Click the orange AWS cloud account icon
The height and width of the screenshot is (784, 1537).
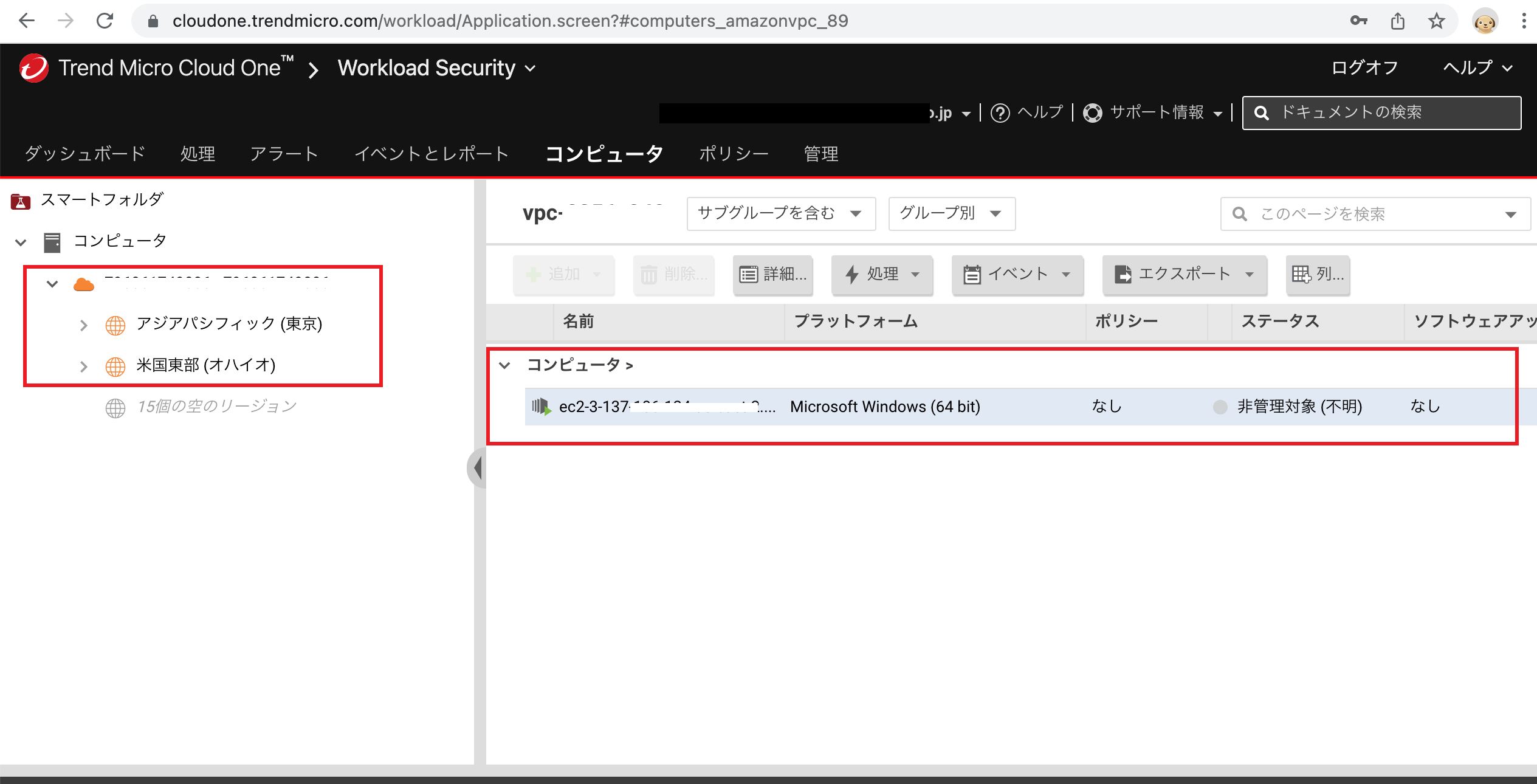pyautogui.click(x=84, y=284)
